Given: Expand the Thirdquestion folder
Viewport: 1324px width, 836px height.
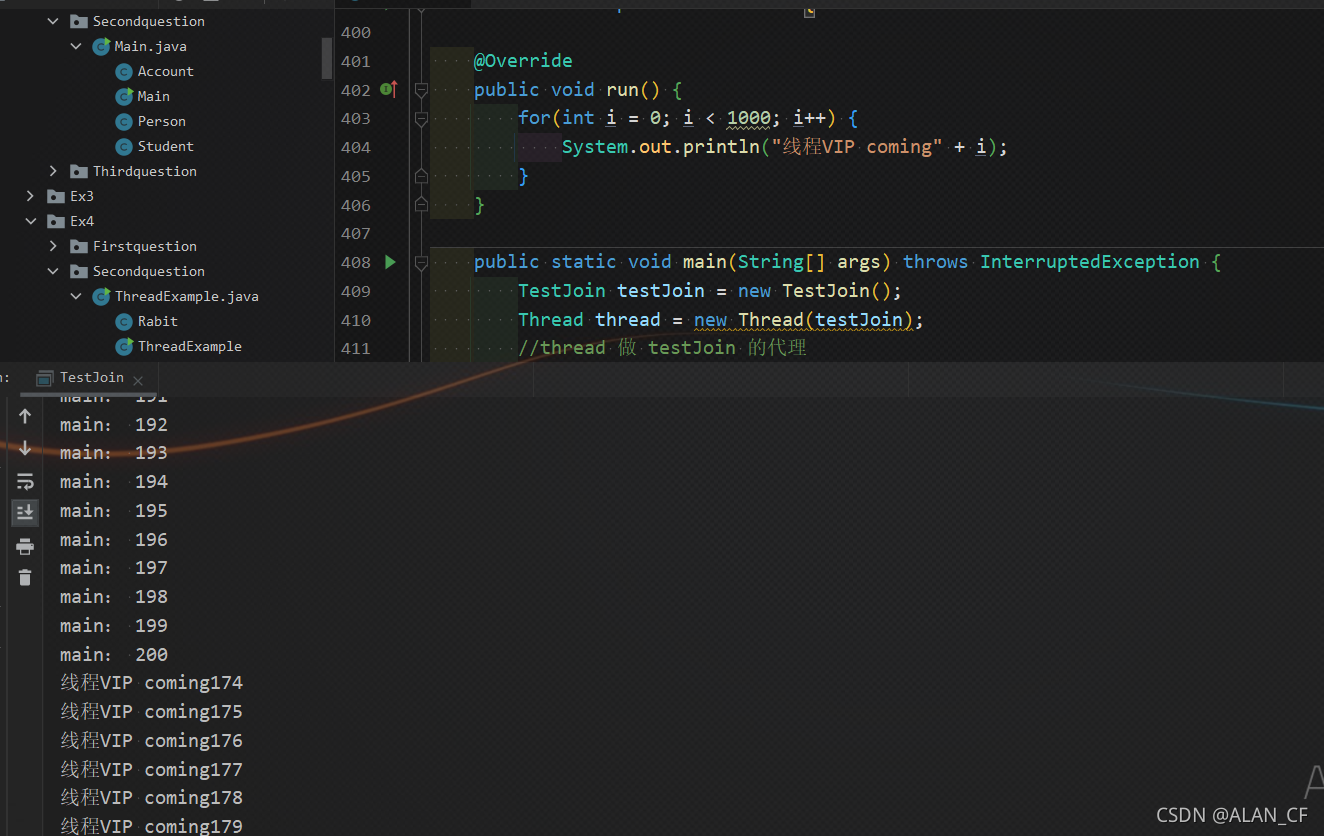Looking at the screenshot, I should click(x=53, y=171).
